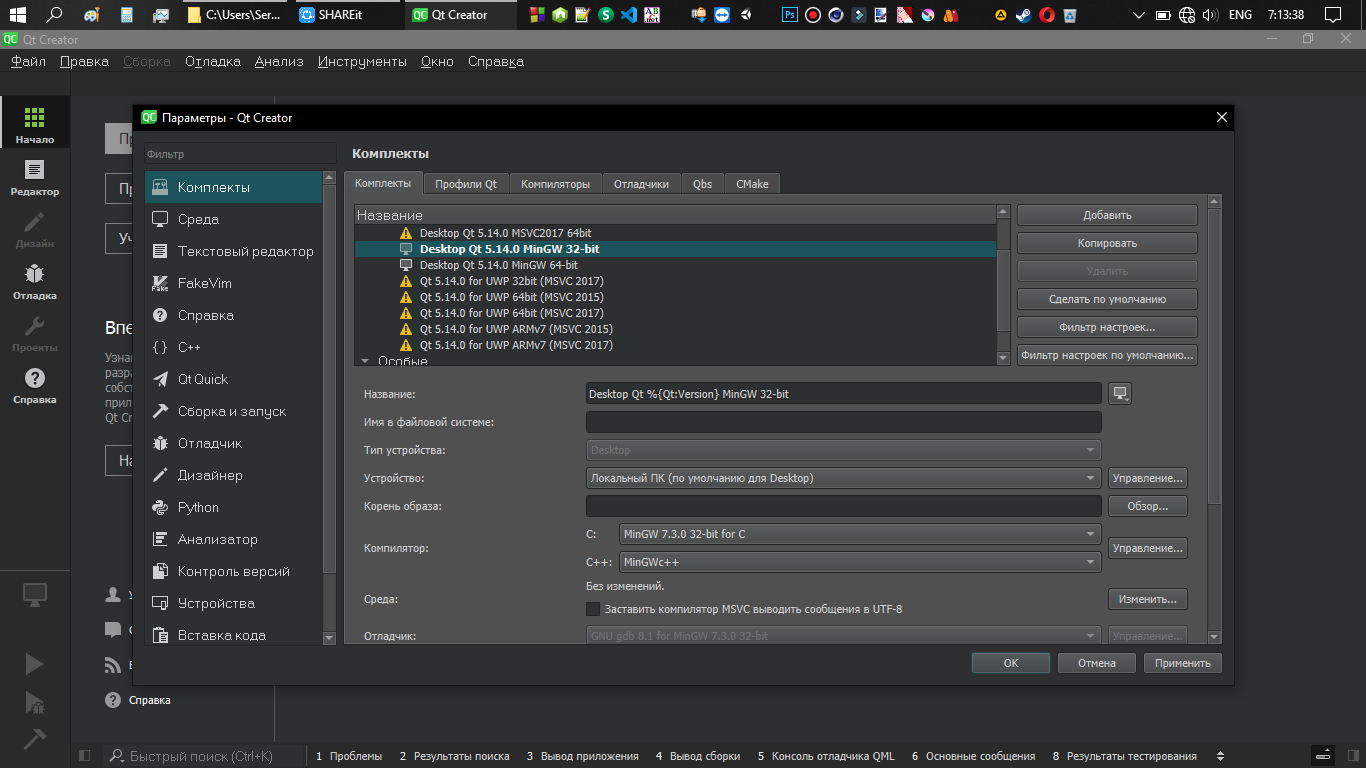Click the build hammer icon

[x=34, y=739]
